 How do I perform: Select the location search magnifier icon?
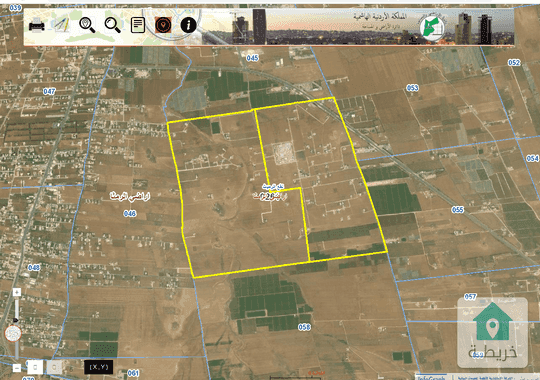(x=87, y=25)
